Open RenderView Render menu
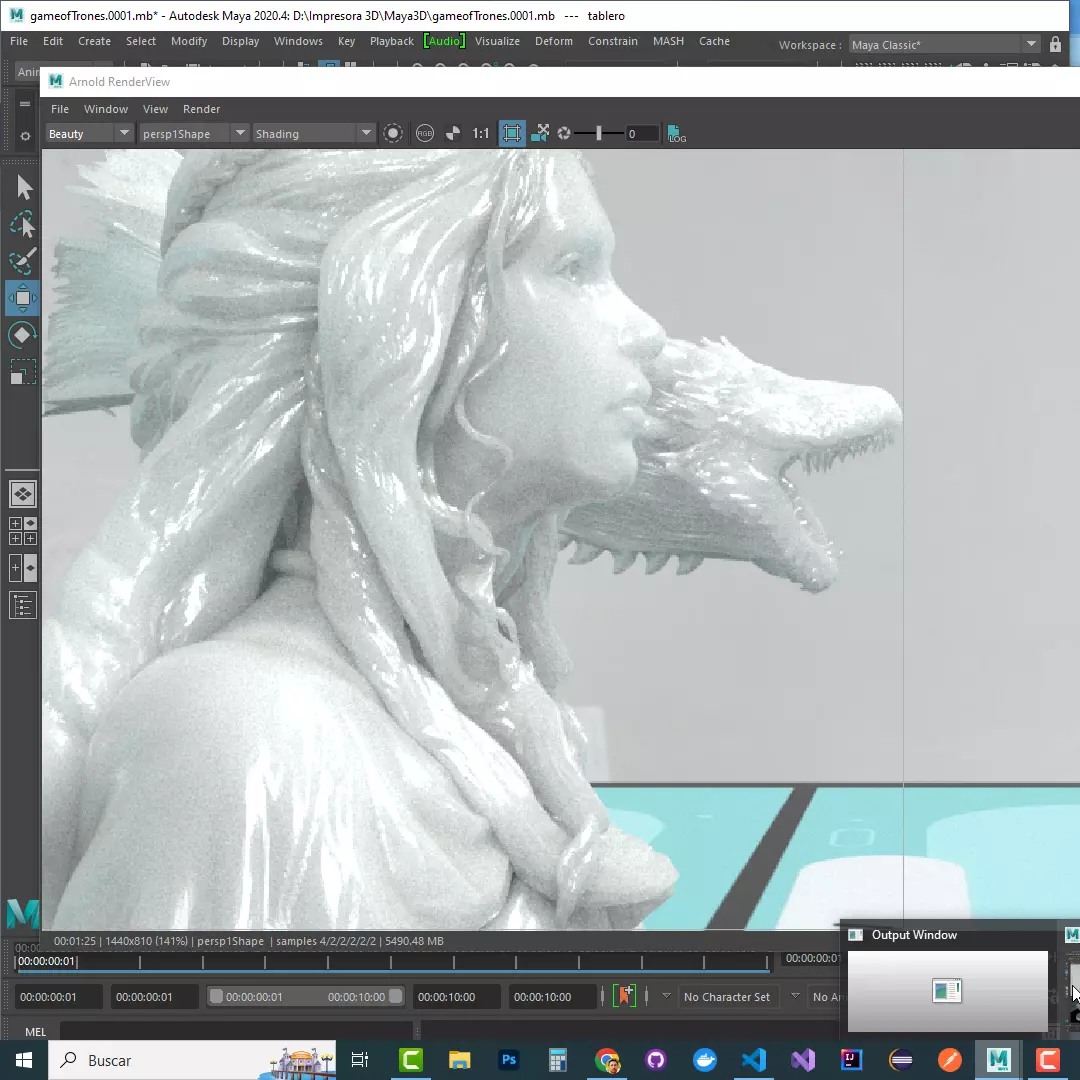Image resolution: width=1080 pixels, height=1080 pixels. pyautogui.click(x=201, y=109)
